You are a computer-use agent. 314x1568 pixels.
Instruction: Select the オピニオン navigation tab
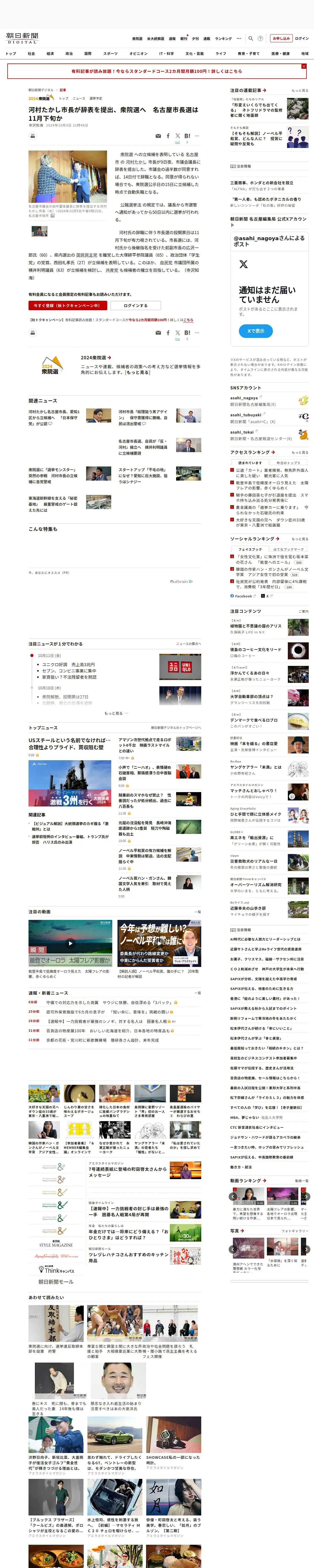click(138, 54)
